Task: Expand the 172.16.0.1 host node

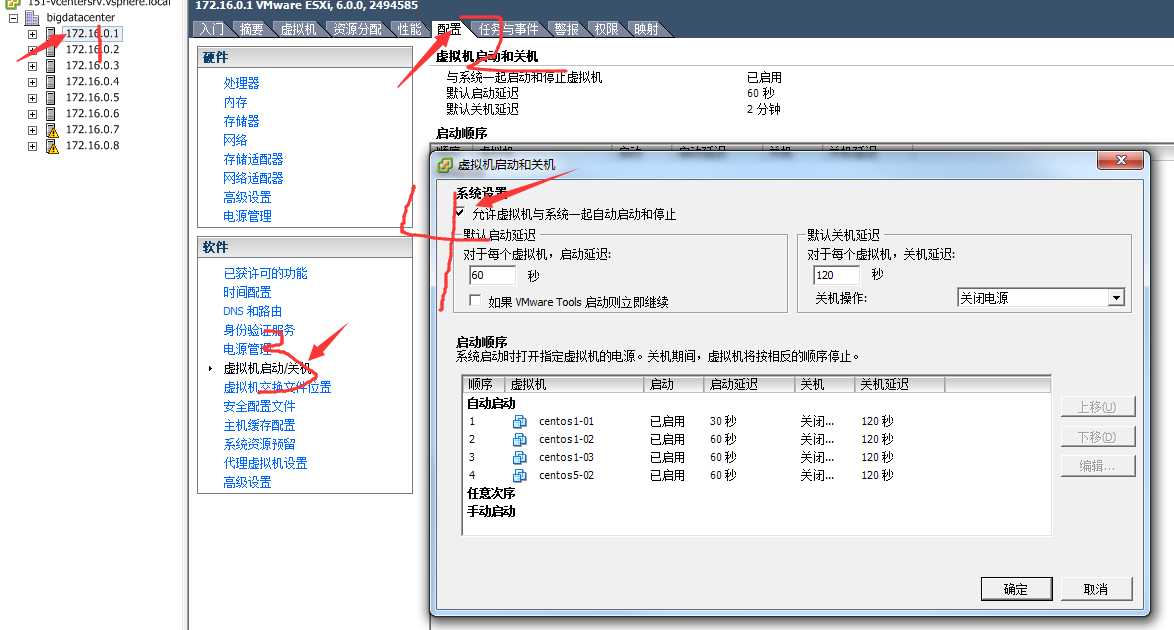Action: coord(32,34)
